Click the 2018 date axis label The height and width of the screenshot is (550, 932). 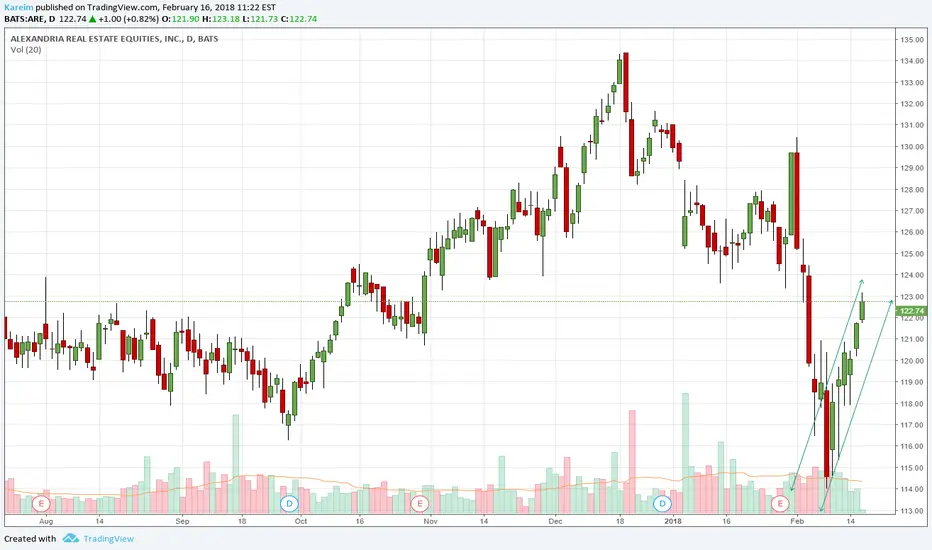click(x=673, y=521)
